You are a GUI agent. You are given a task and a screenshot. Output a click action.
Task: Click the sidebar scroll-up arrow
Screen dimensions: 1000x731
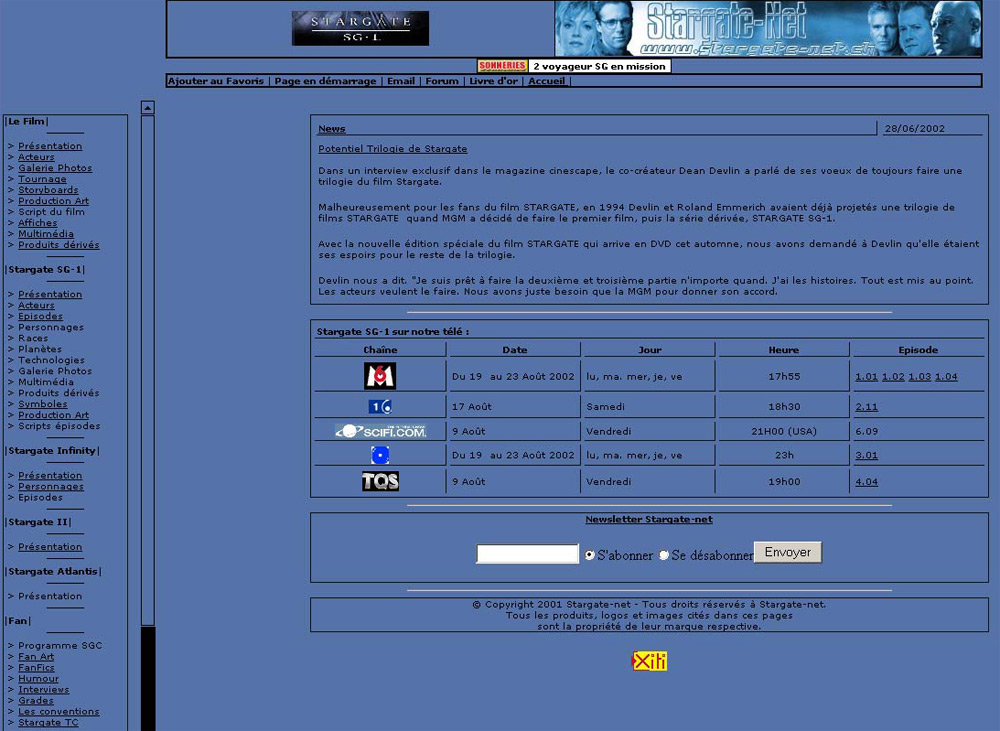click(x=147, y=107)
